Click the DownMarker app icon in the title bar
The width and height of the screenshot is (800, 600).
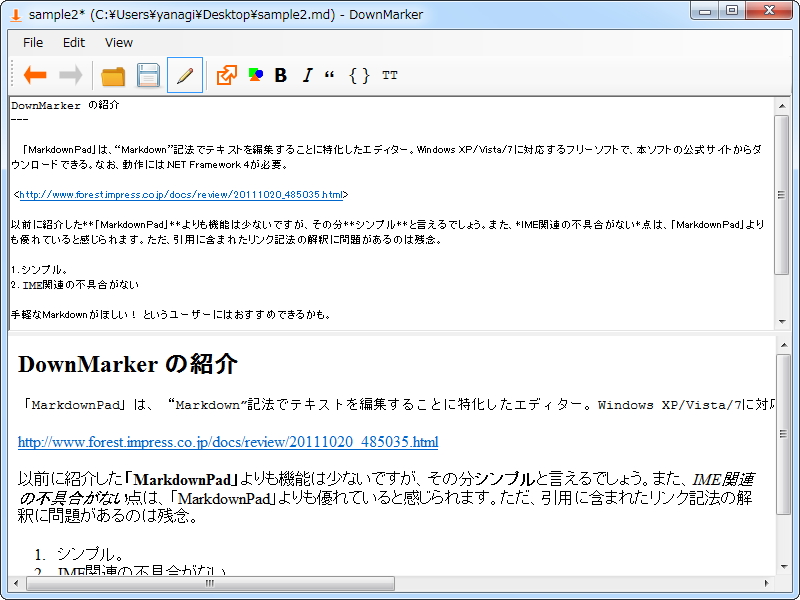16,15
